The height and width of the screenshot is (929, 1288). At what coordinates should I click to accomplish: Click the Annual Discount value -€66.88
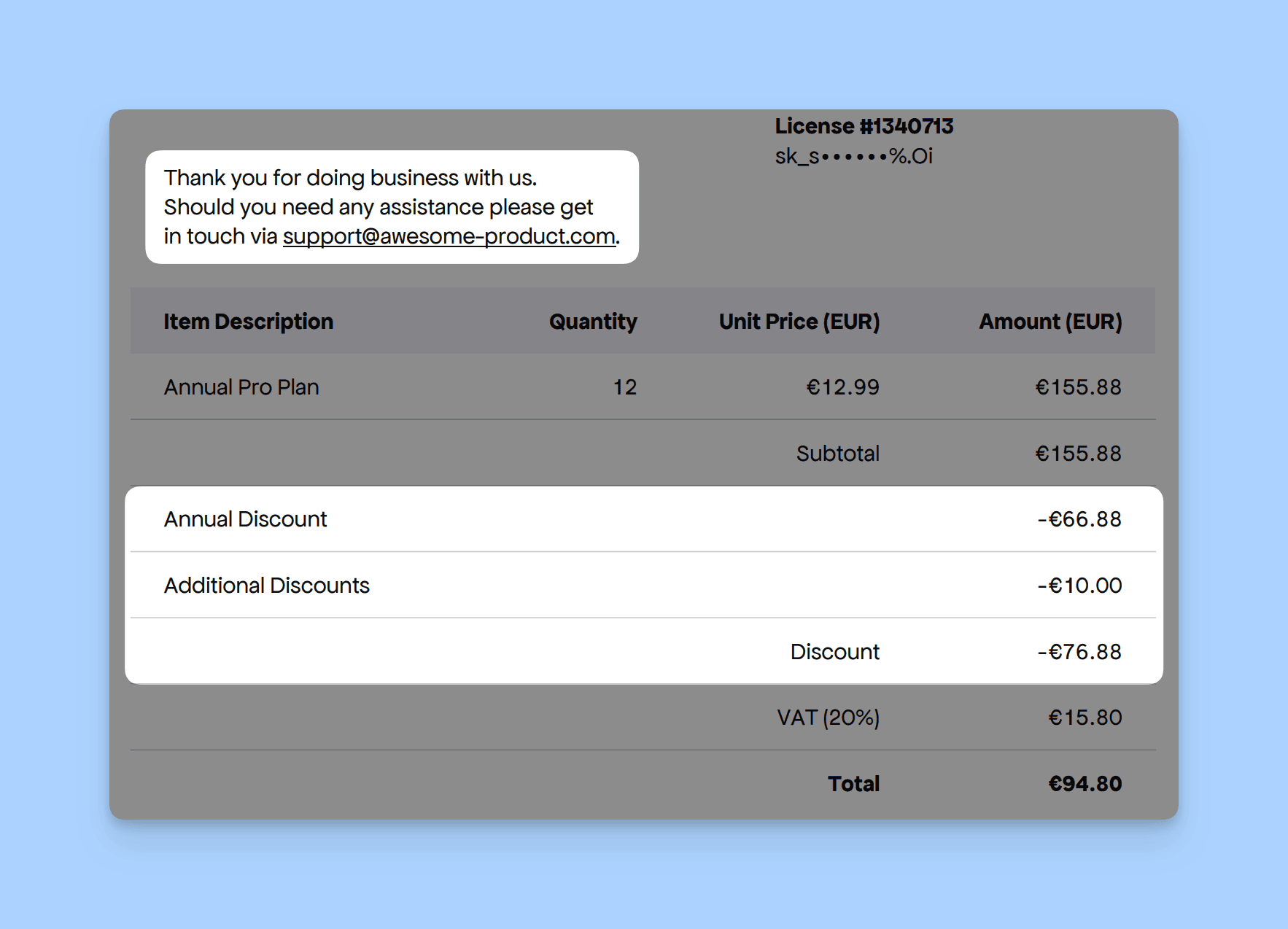(1079, 519)
